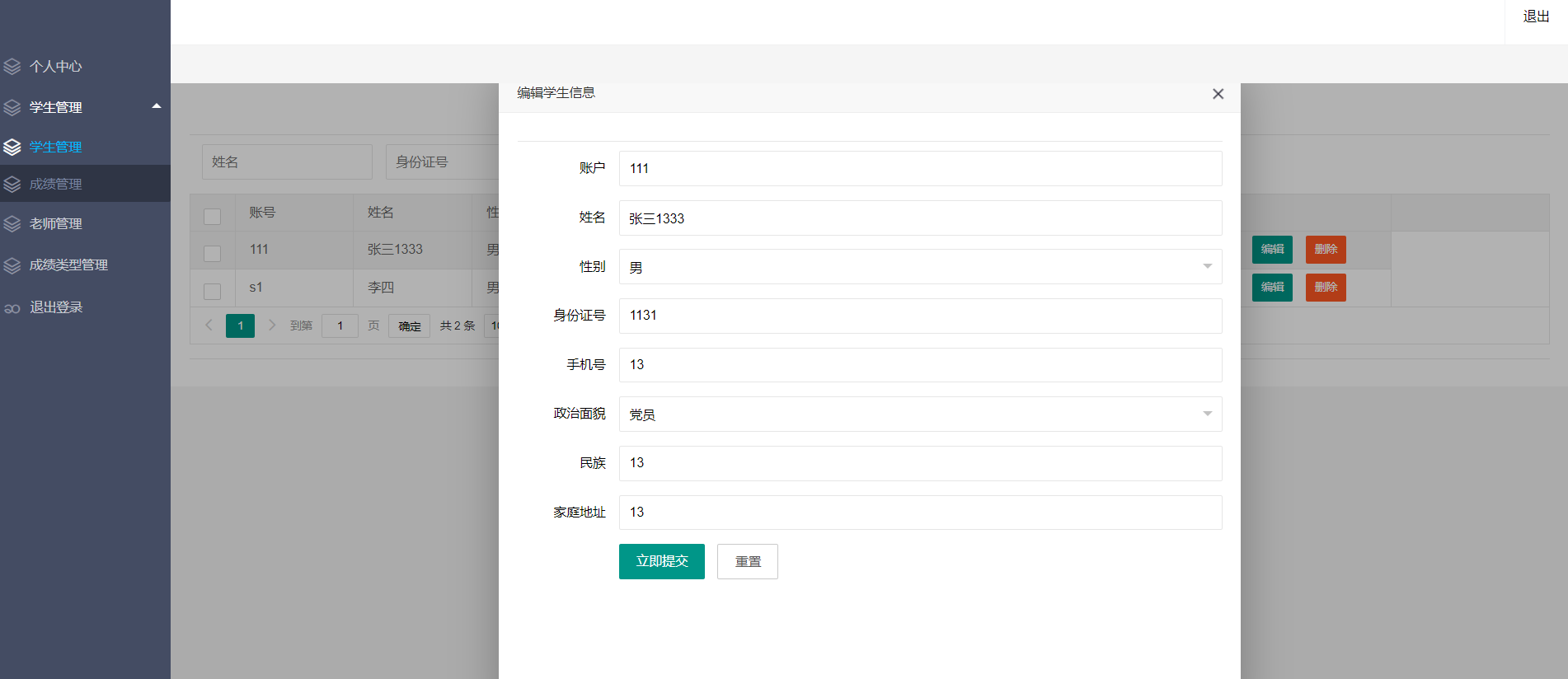Click 删除 button for row s1

click(1326, 287)
